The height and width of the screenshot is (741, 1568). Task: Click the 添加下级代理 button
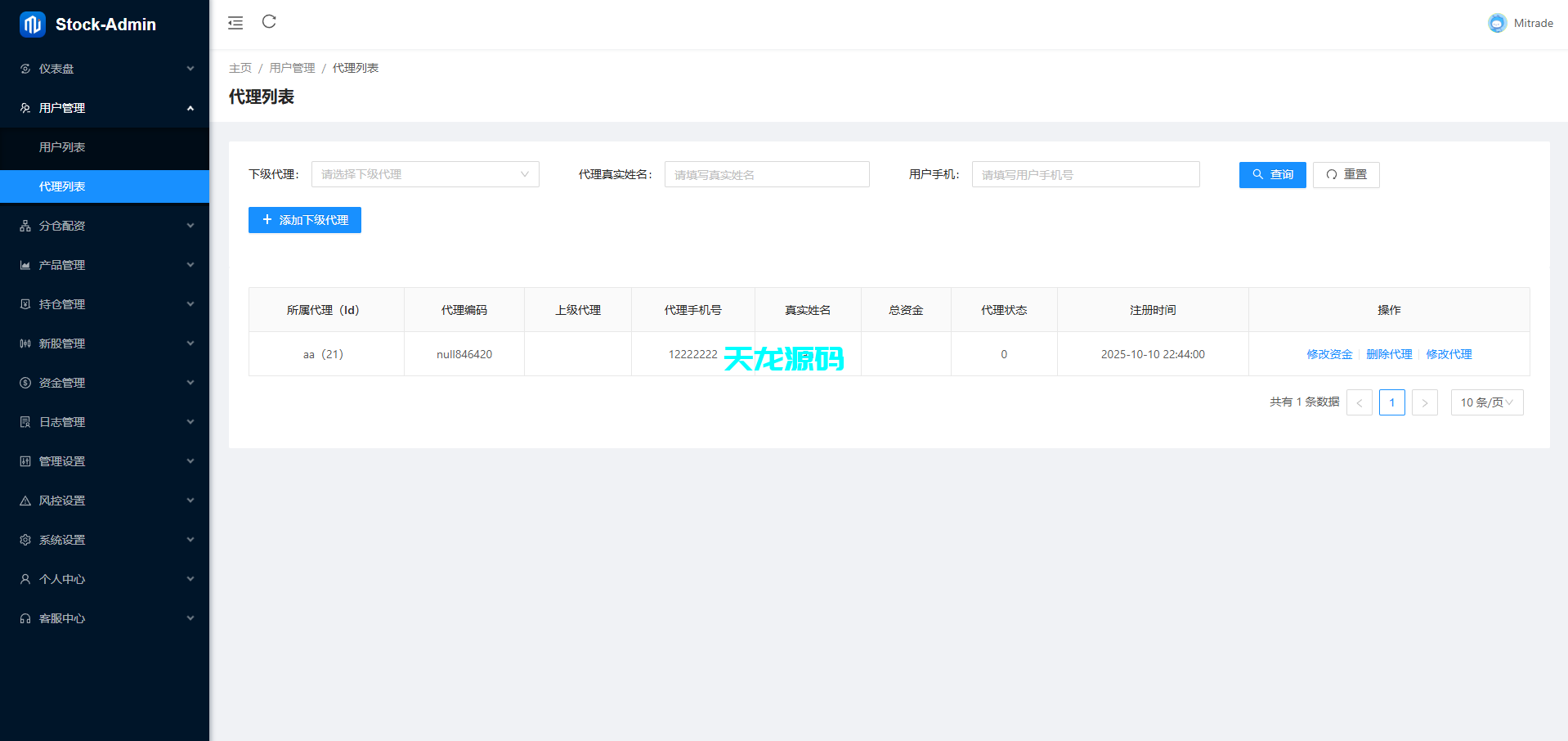tap(304, 220)
